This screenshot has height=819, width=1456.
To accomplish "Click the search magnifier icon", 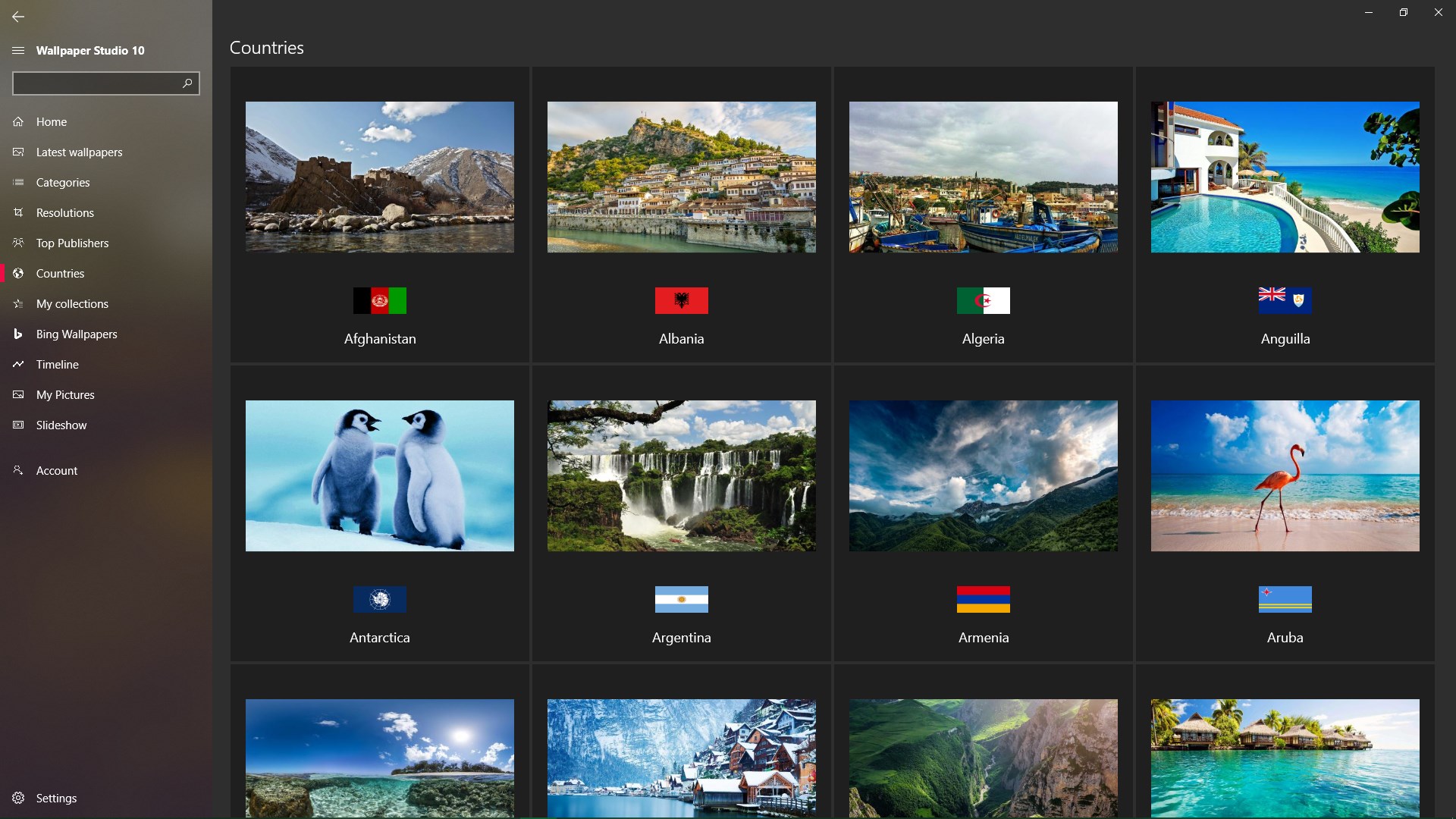I will (187, 83).
